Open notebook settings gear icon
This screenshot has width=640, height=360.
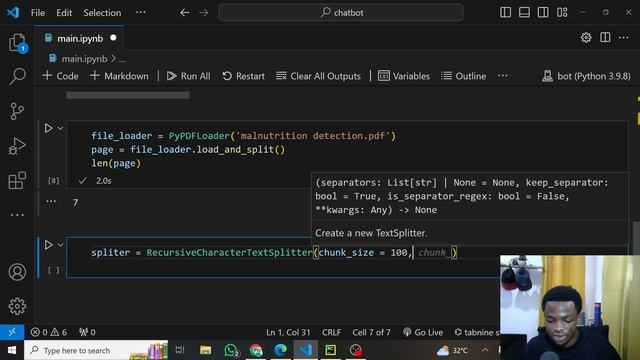point(586,38)
